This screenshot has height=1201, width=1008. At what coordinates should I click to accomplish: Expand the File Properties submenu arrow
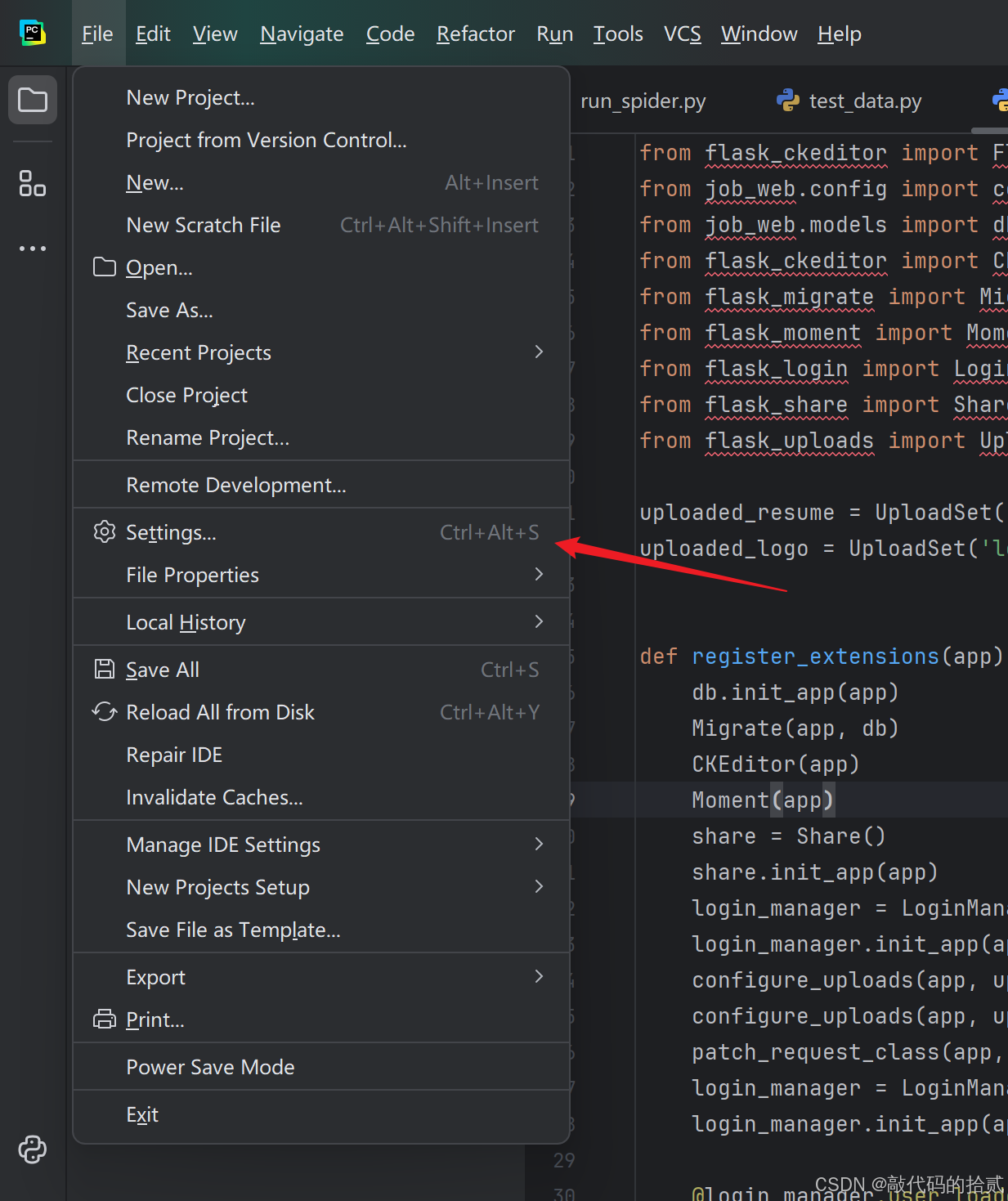(539, 575)
